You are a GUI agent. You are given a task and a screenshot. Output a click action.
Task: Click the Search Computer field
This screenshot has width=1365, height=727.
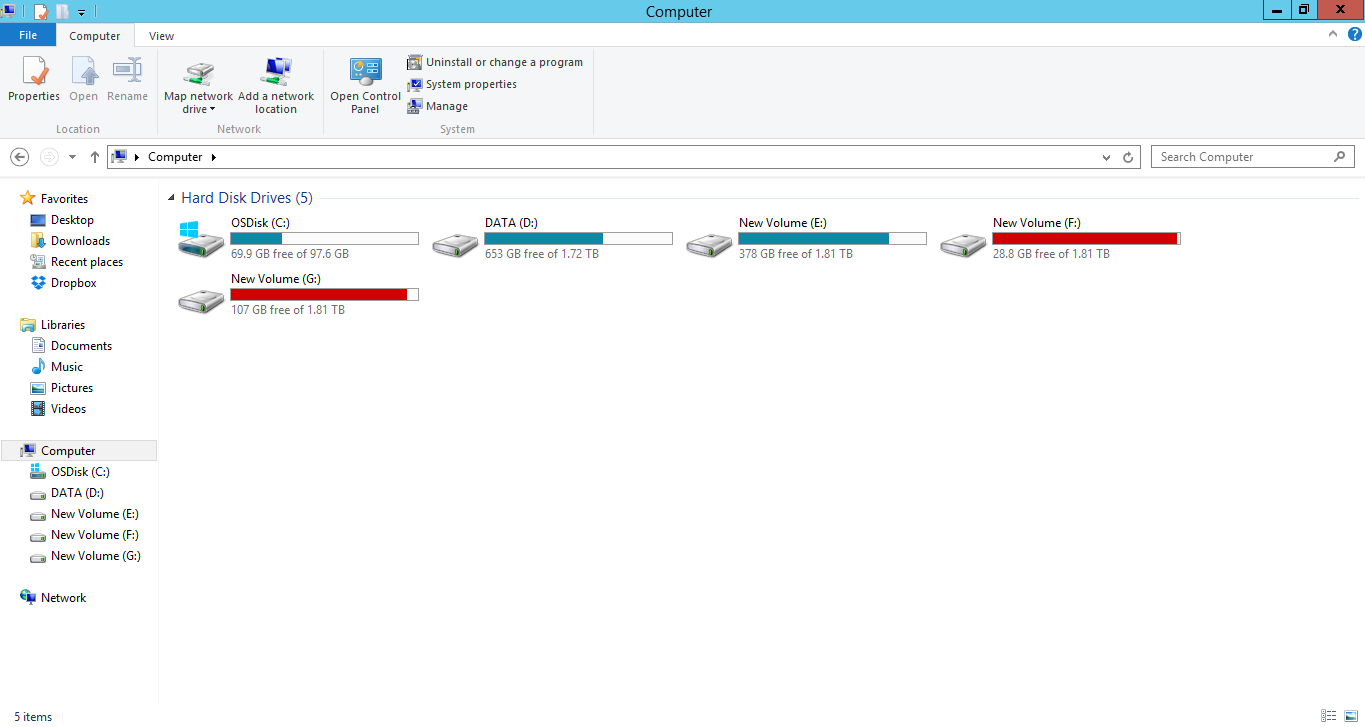tap(1253, 157)
